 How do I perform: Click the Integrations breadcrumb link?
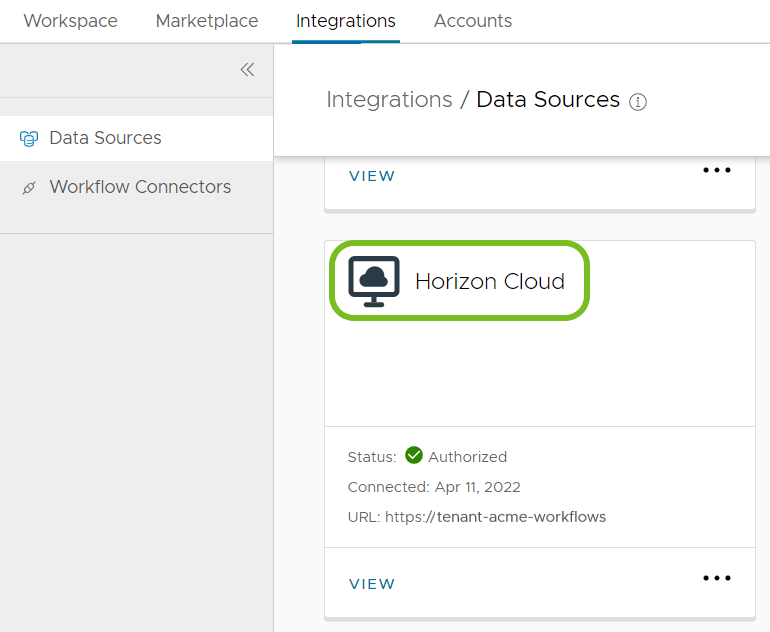click(x=389, y=100)
